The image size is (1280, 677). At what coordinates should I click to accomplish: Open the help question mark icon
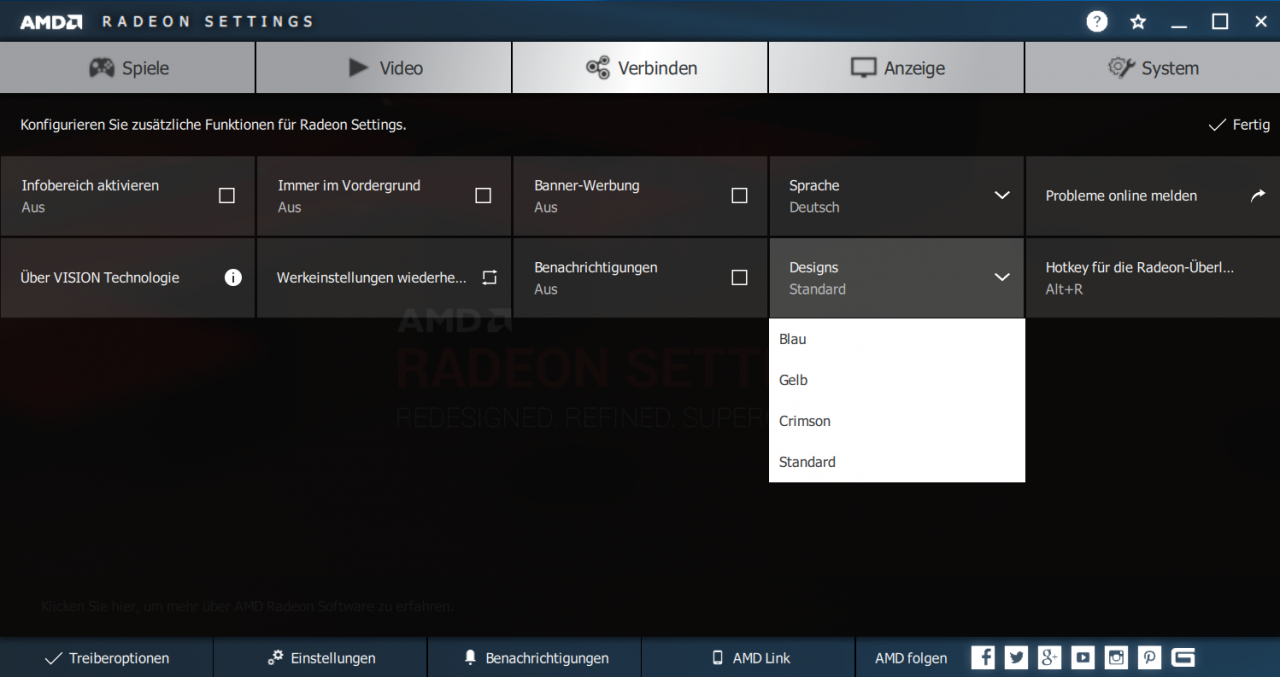(x=1097, y=21)
